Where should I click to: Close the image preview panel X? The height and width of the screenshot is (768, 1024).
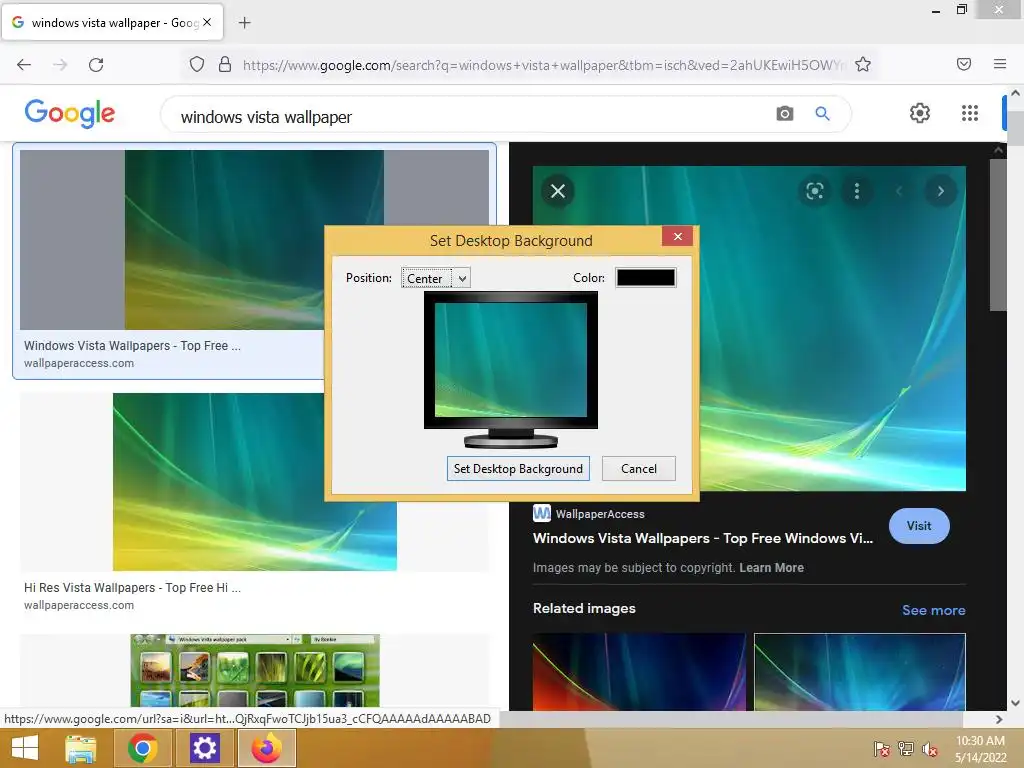(558, 191)
